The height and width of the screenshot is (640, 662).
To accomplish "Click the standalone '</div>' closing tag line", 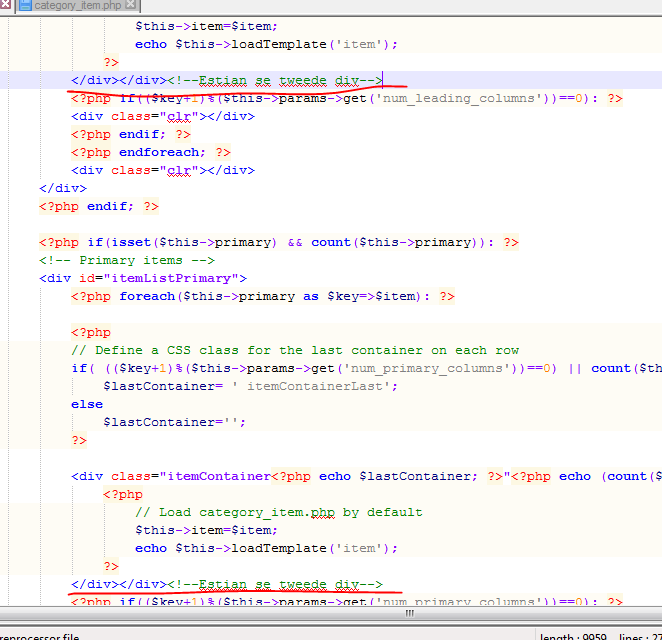I will [x=63, y=188].
